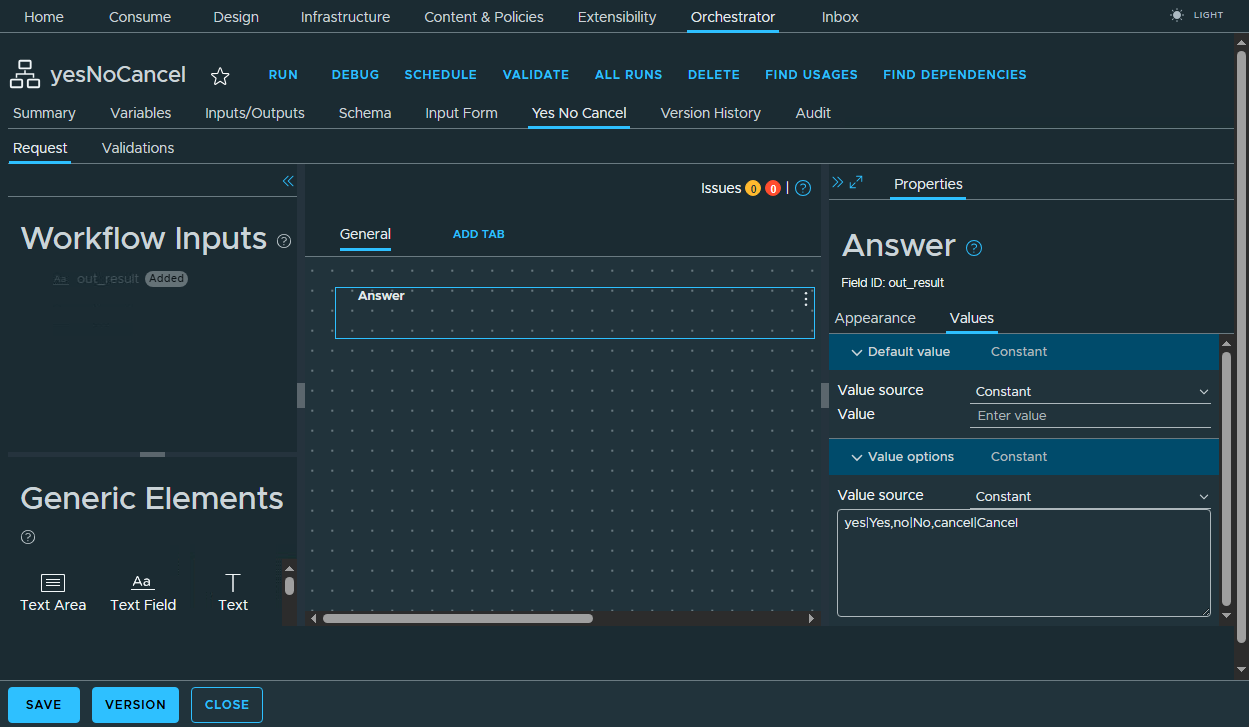The height and width of the screenshot is (727, 1249).
Task: Click the VALIDATE action link
Action: tap(535, 75)
